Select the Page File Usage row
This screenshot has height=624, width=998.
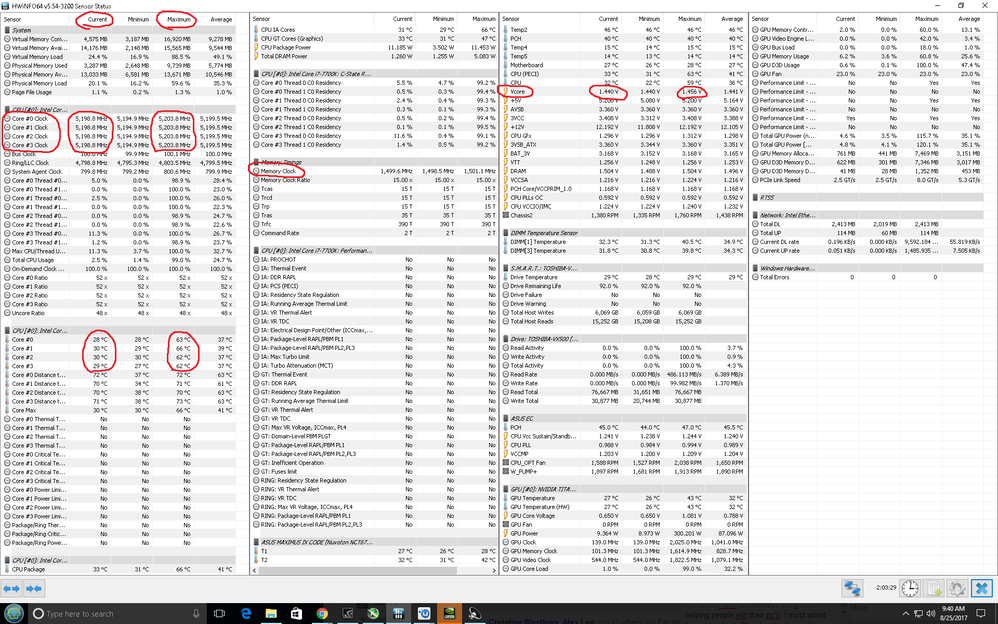point(119,92)
